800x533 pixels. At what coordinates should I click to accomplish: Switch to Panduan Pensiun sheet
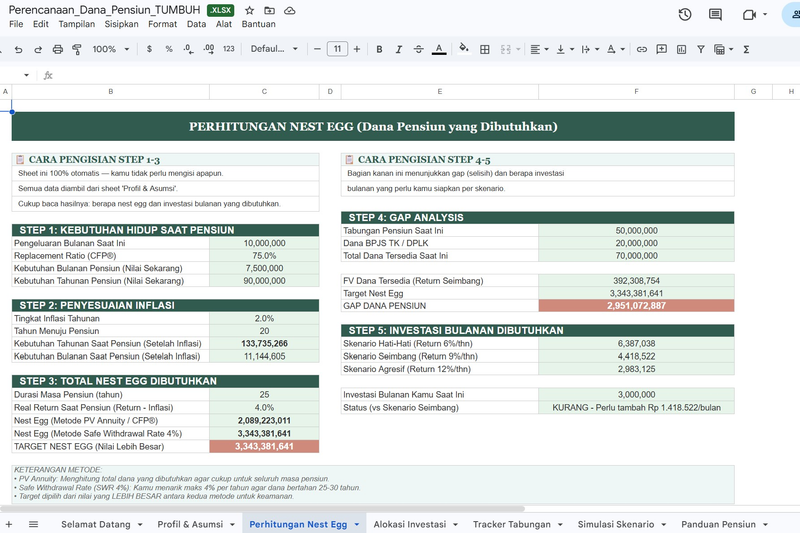(x=718, y=524)
